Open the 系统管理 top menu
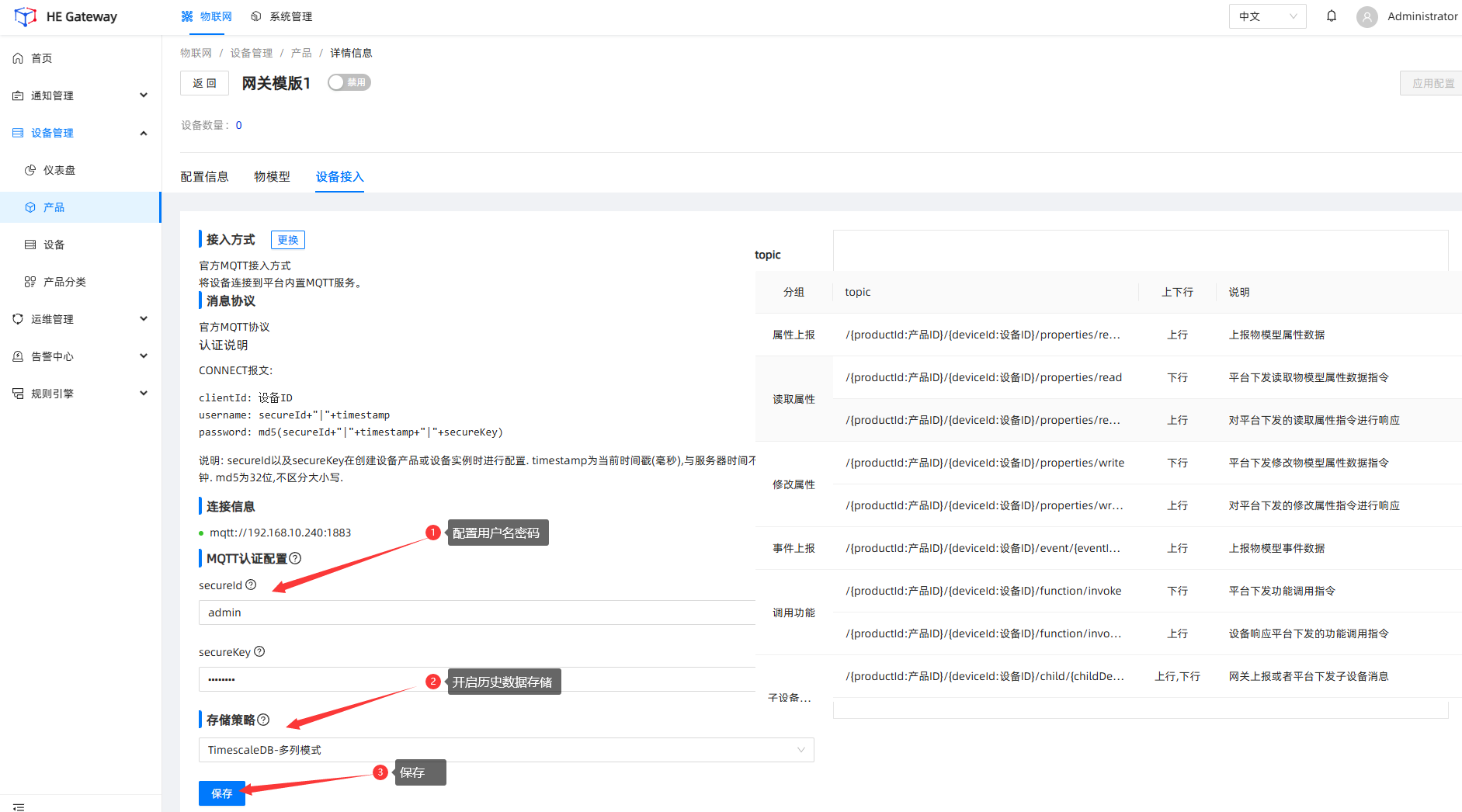This screenshot has width=1462, height=812. coord(282,16)
